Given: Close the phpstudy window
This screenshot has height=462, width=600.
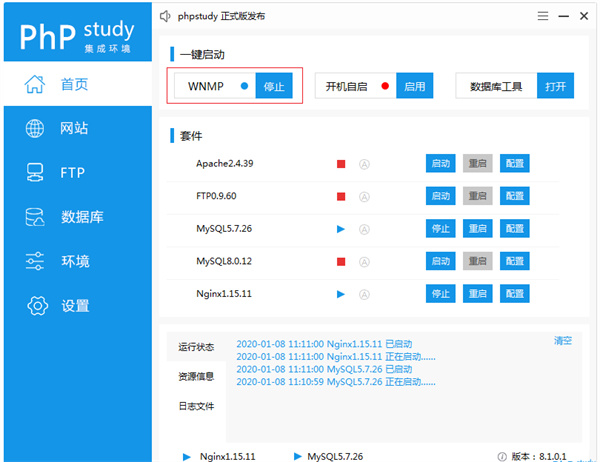Looking at the screenshot, I should coord(584,16).
